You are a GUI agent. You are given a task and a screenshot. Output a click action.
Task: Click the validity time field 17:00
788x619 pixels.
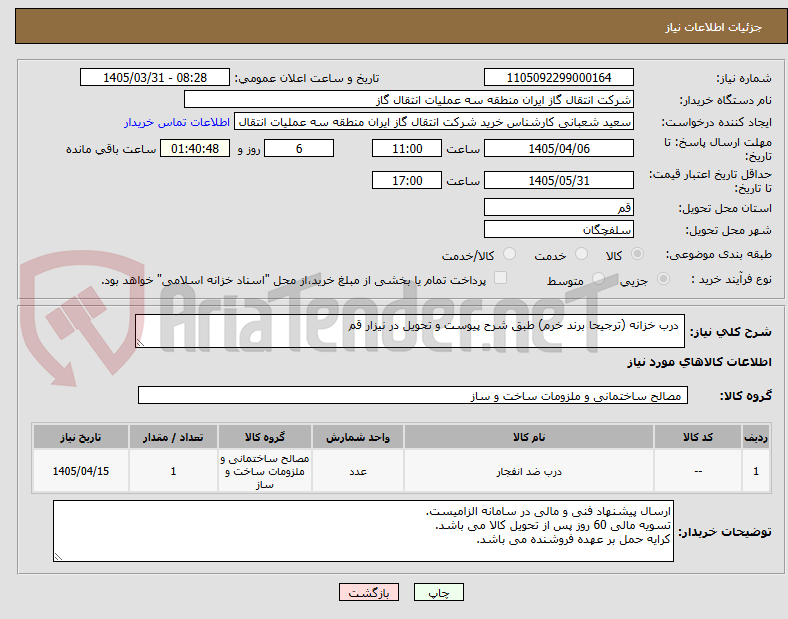(407, 180)
